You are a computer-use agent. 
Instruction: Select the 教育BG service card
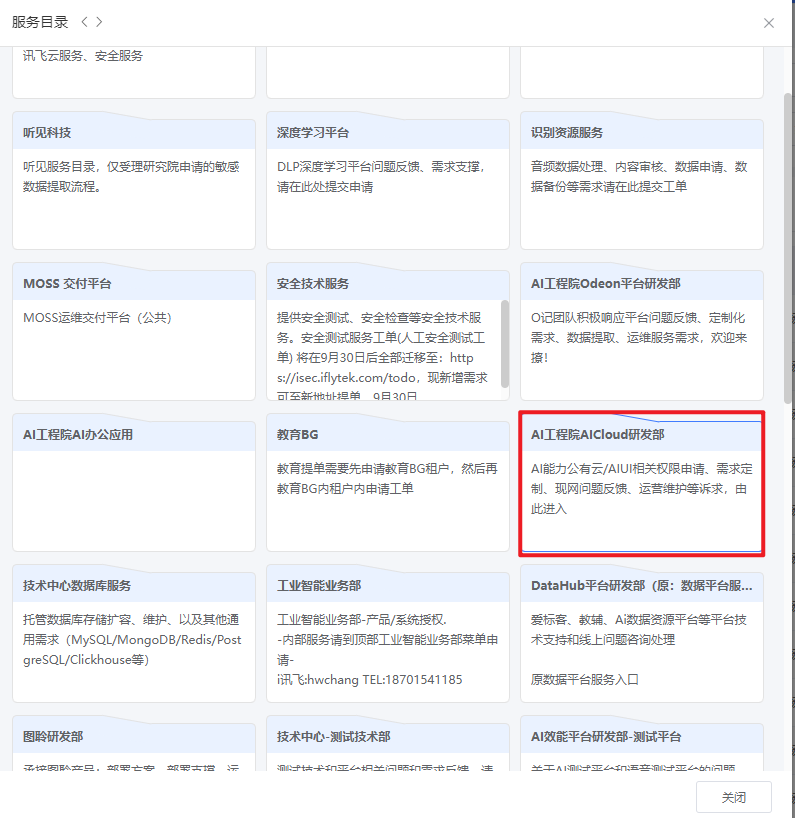pyautogui.click(x=388, y=483)
